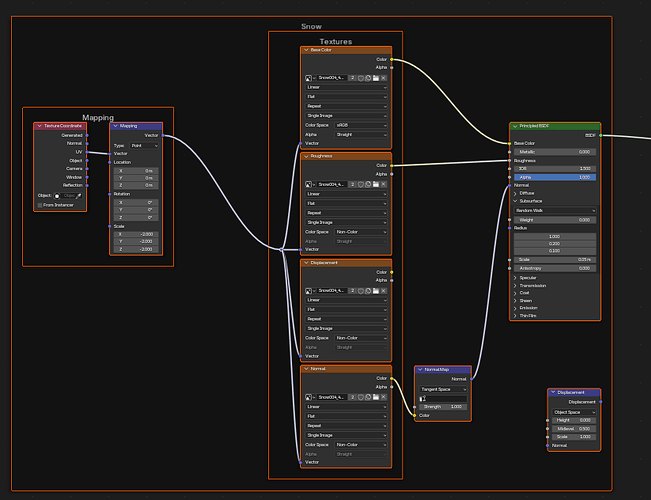651x500 pixels.
Task: Click Subsurface Weight slider
Action: [x=555, y=220]
